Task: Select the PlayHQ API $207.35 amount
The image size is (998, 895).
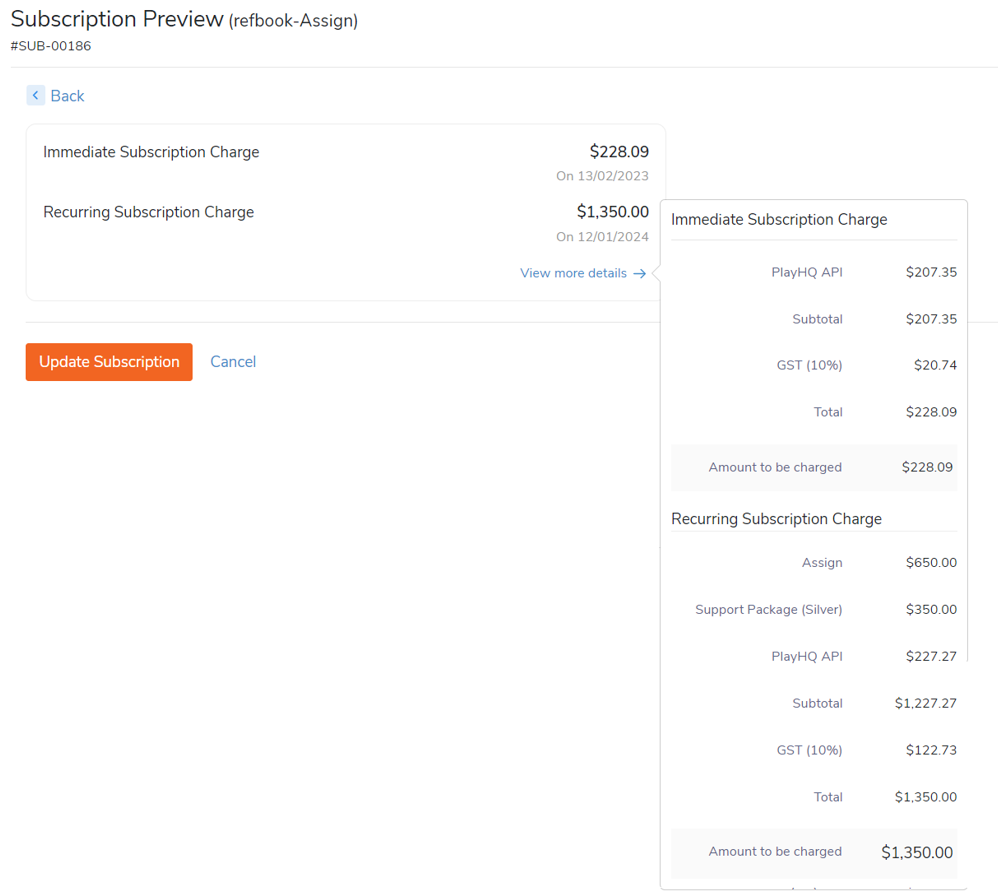Action: pyautogui.click(x=930, y=272)
